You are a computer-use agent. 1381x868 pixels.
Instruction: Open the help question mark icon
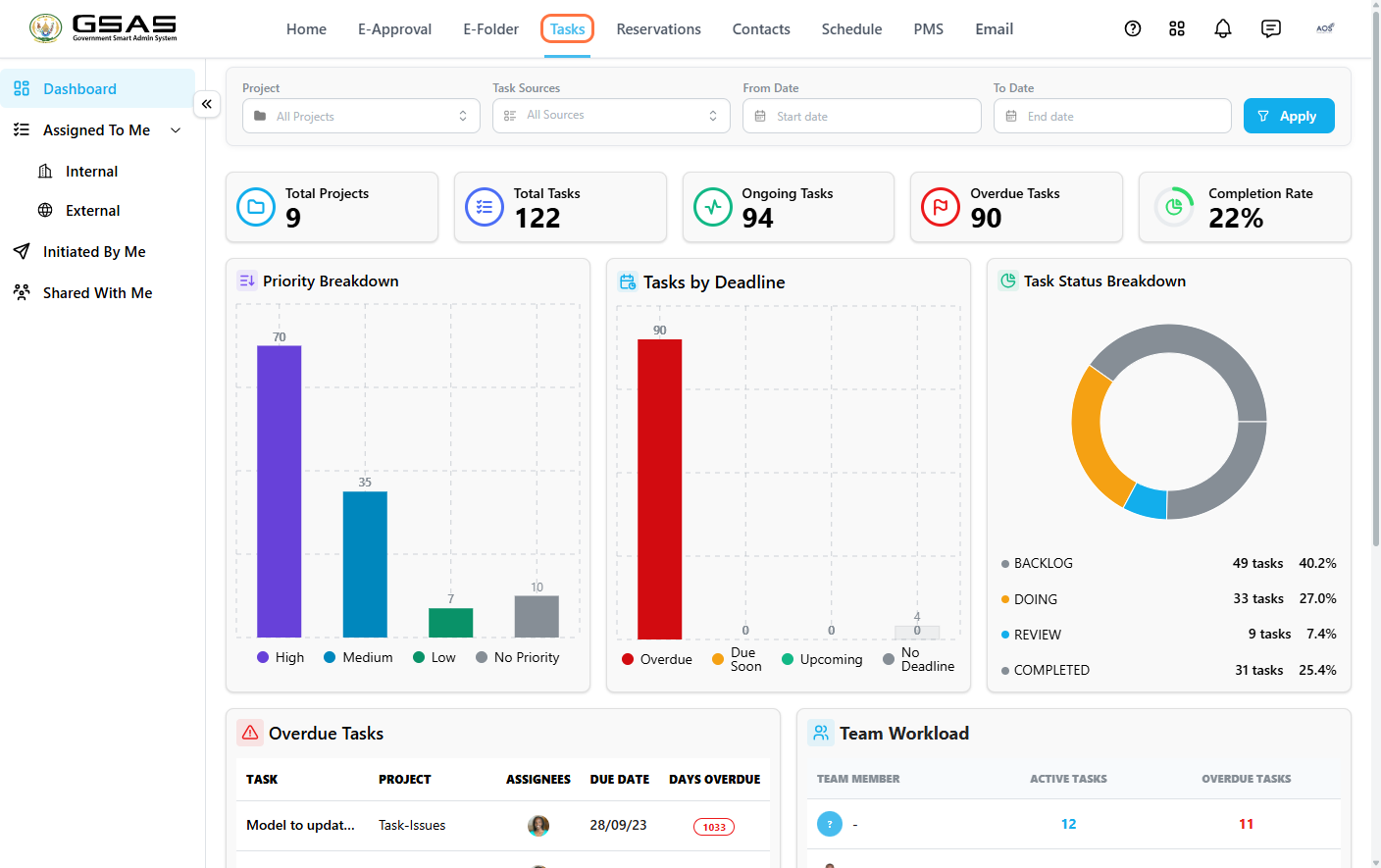pos(1133,28)
